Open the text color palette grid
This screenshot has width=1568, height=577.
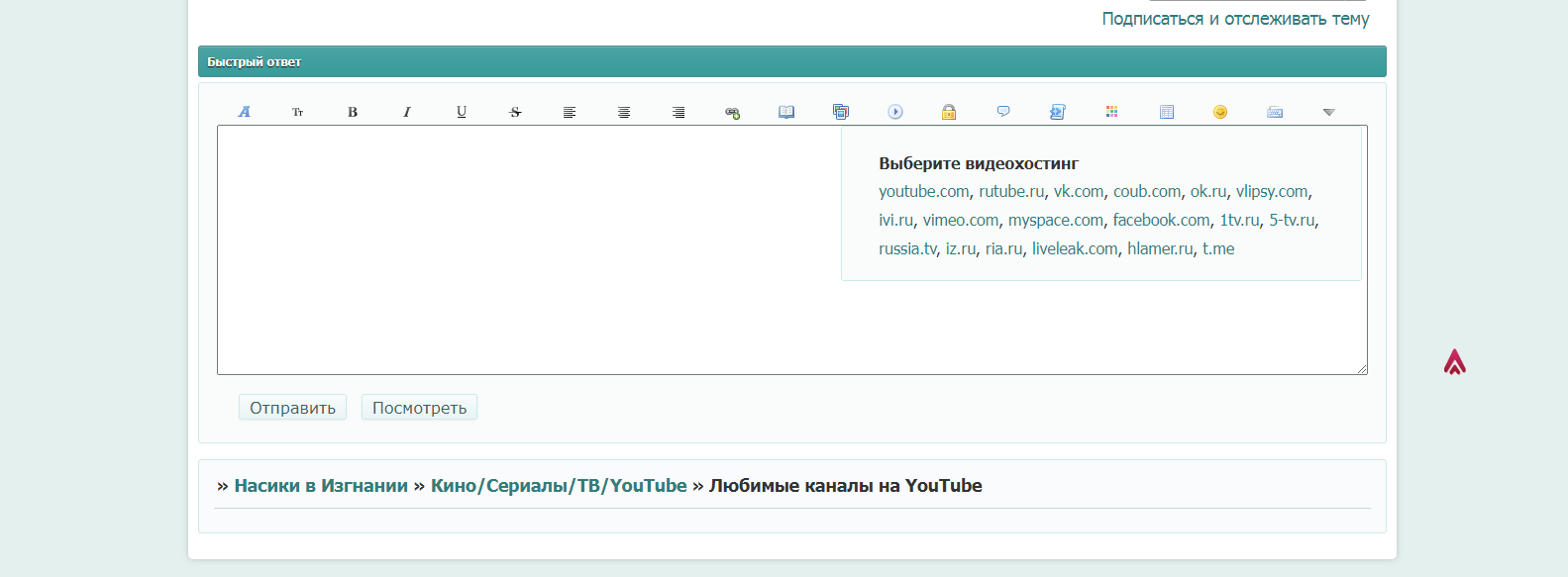pyautogui.click(x=1112, y=112)
